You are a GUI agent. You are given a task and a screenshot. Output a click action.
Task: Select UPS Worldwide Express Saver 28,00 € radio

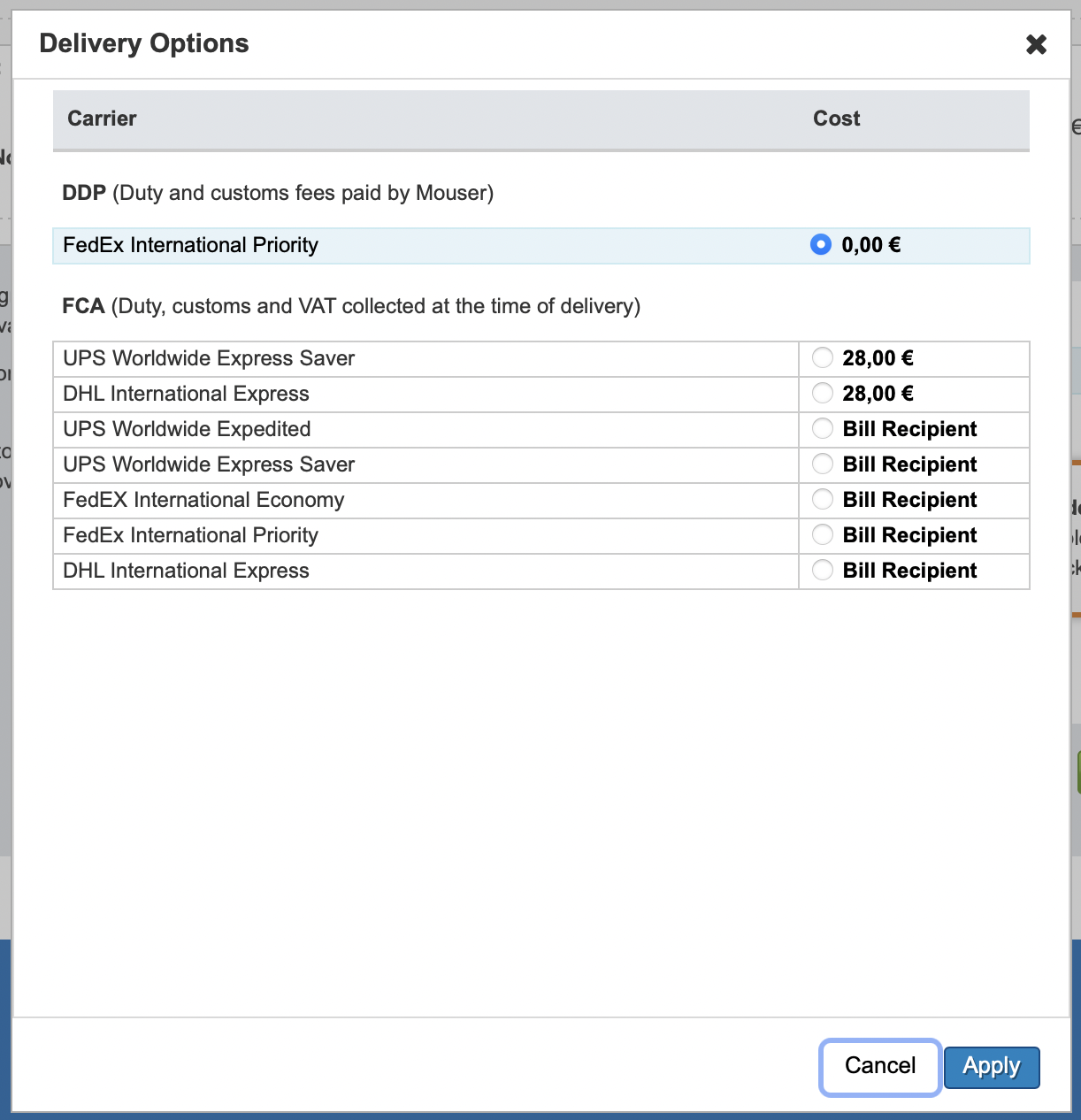[823, 357]
